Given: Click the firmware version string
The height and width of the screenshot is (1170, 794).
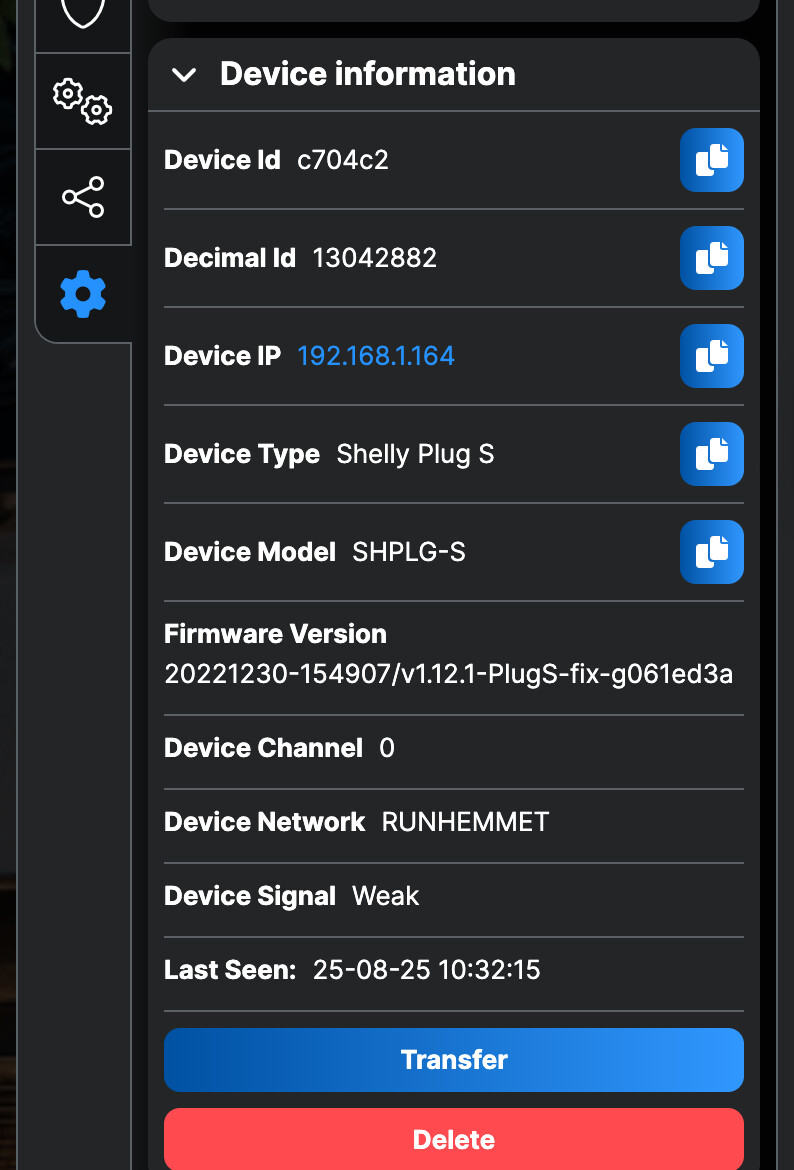Looking at the screenshot, I should pyautogui.click(x=448, y=675).
